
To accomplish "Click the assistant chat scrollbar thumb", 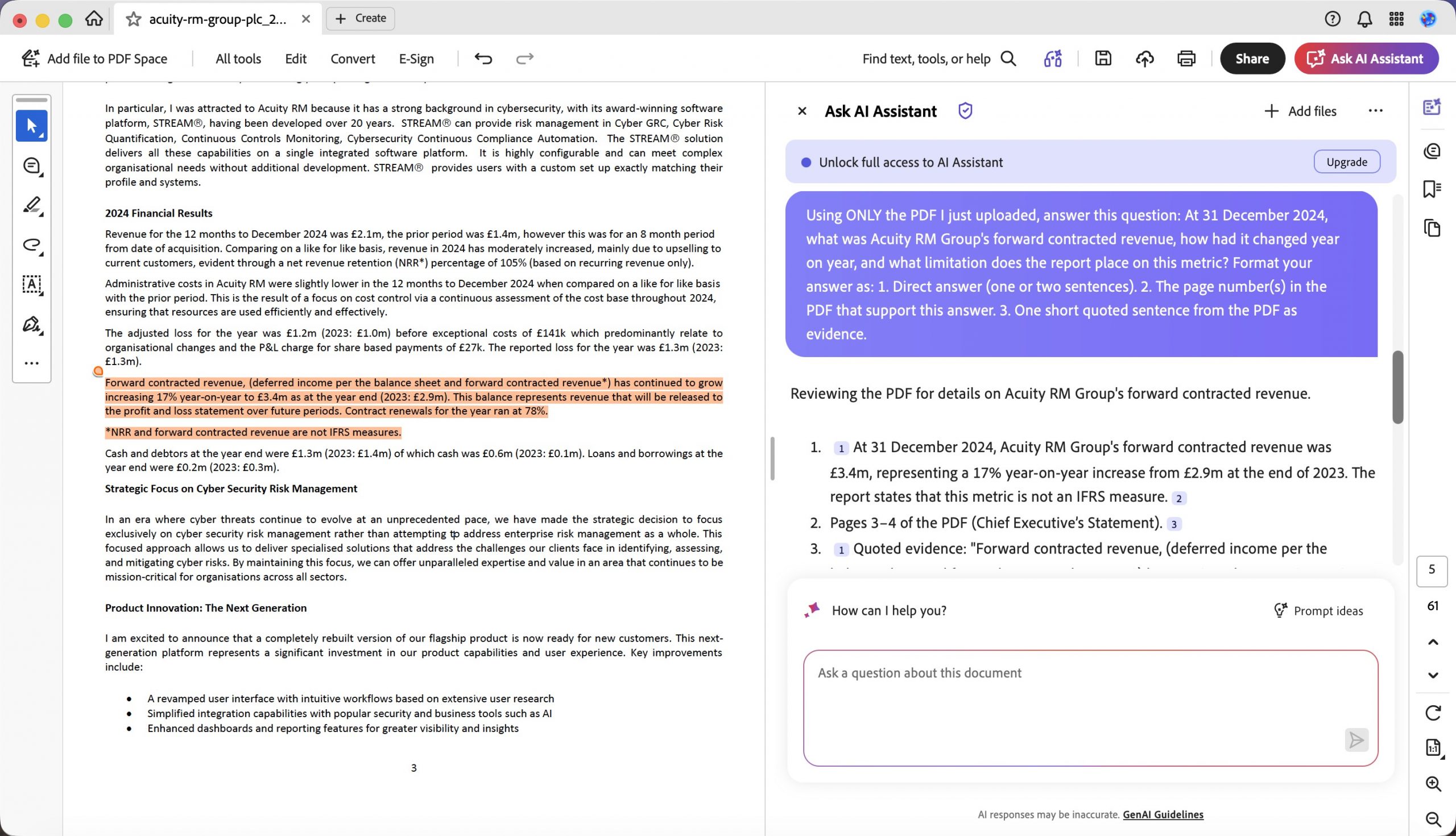I will (x=1397, y=387).
